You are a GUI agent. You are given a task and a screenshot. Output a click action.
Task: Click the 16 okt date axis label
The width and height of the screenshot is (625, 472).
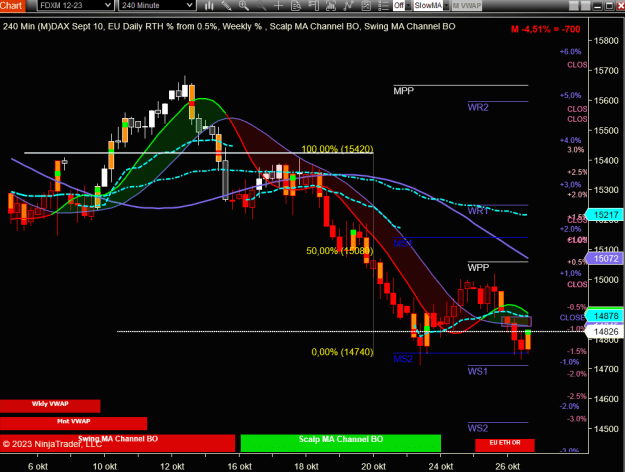coord(240,466)
